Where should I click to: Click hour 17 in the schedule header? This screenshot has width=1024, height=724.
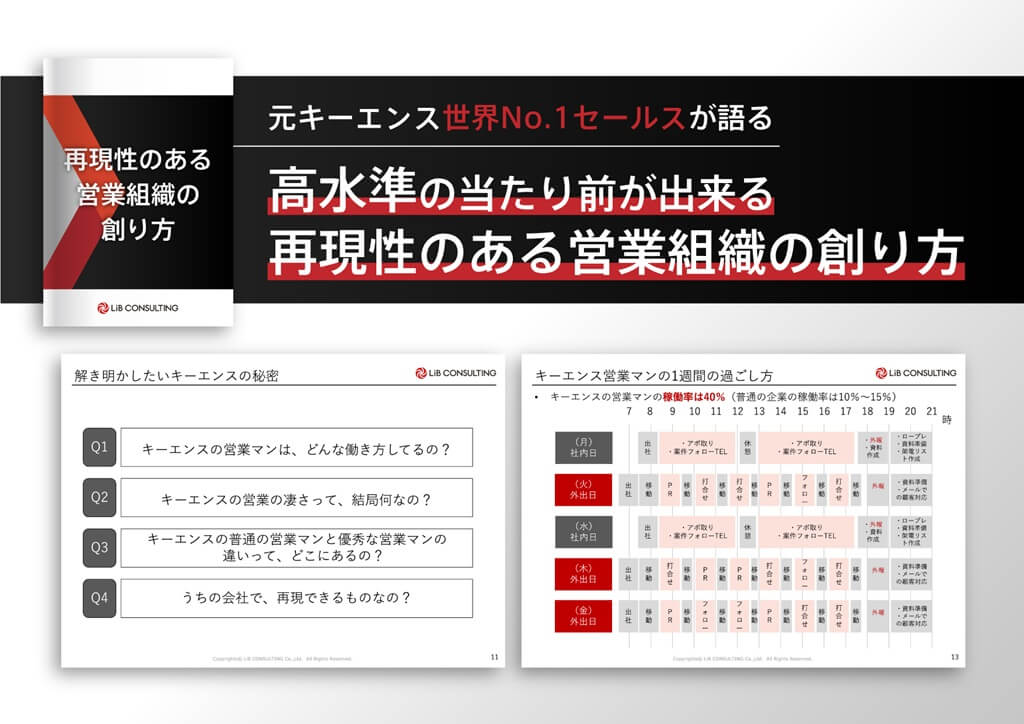pos(846,411)
